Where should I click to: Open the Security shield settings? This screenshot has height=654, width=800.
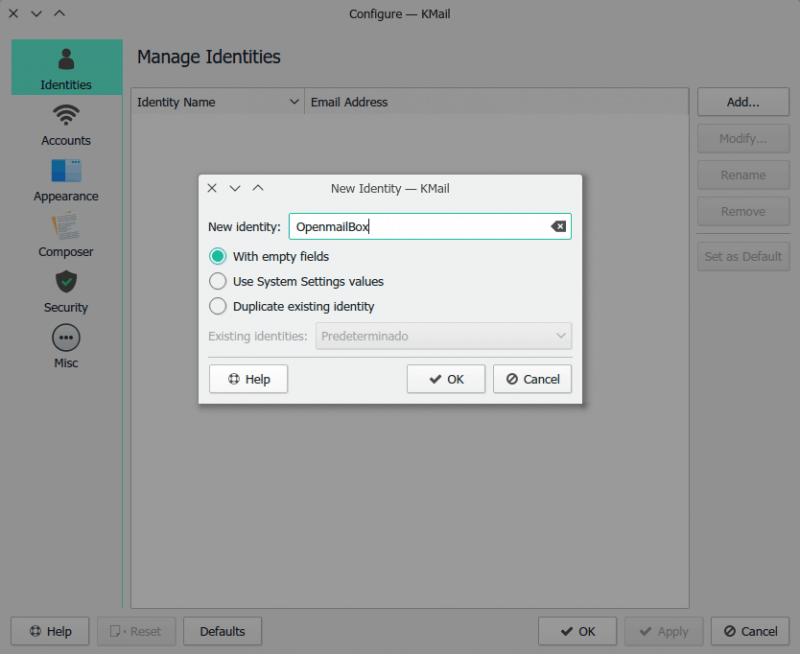click(x=66, y=291)
